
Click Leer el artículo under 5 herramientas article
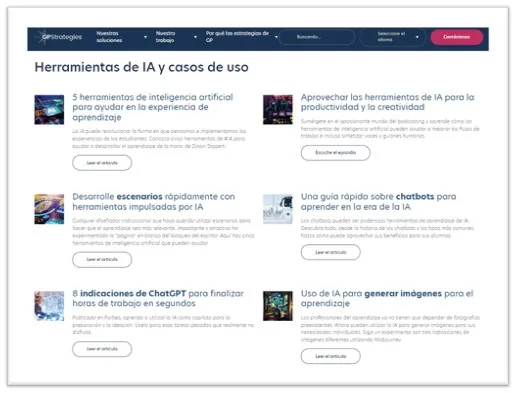click(x=102, y=163)
